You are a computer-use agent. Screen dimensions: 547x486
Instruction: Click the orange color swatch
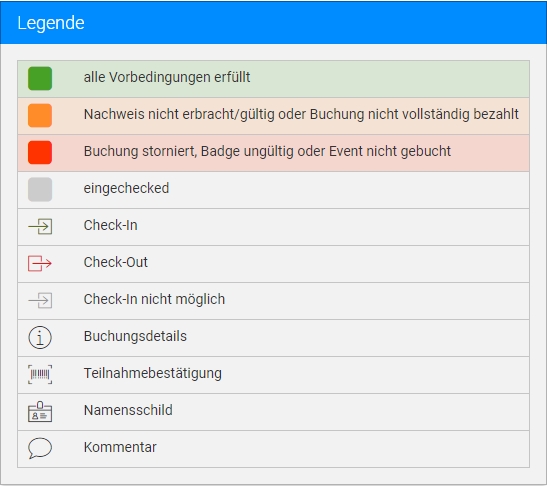40,115
